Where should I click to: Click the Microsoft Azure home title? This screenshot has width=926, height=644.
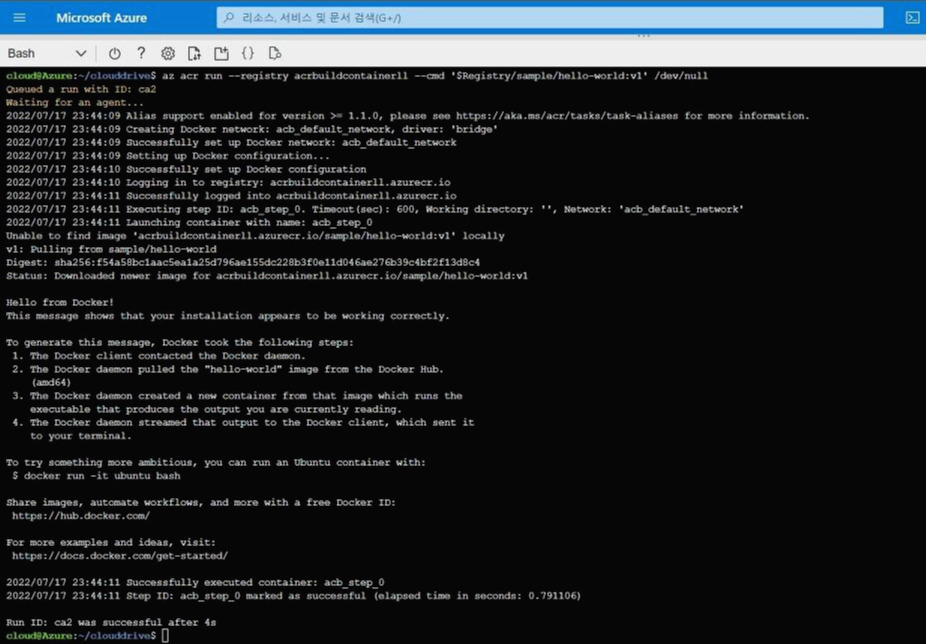102,18
